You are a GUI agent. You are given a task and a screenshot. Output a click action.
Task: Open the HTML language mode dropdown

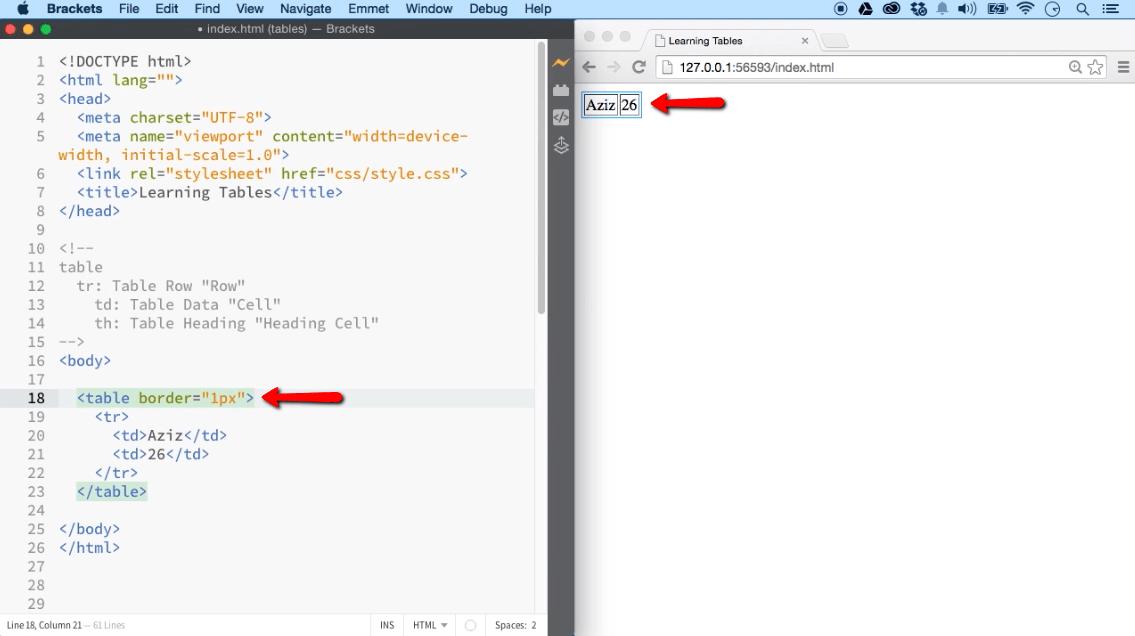click(x=429, y=624)
